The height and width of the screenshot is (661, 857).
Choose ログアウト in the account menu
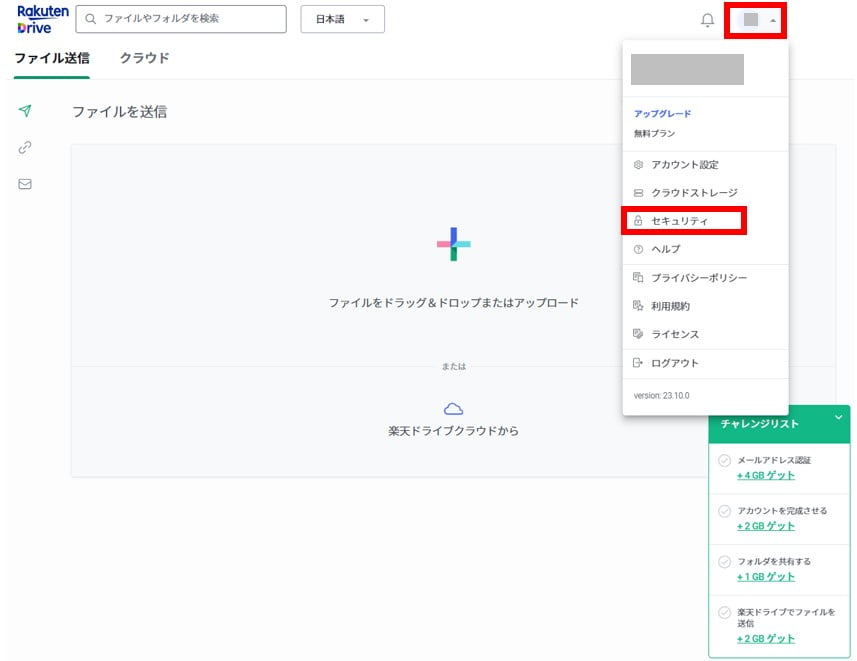(674, 363)
